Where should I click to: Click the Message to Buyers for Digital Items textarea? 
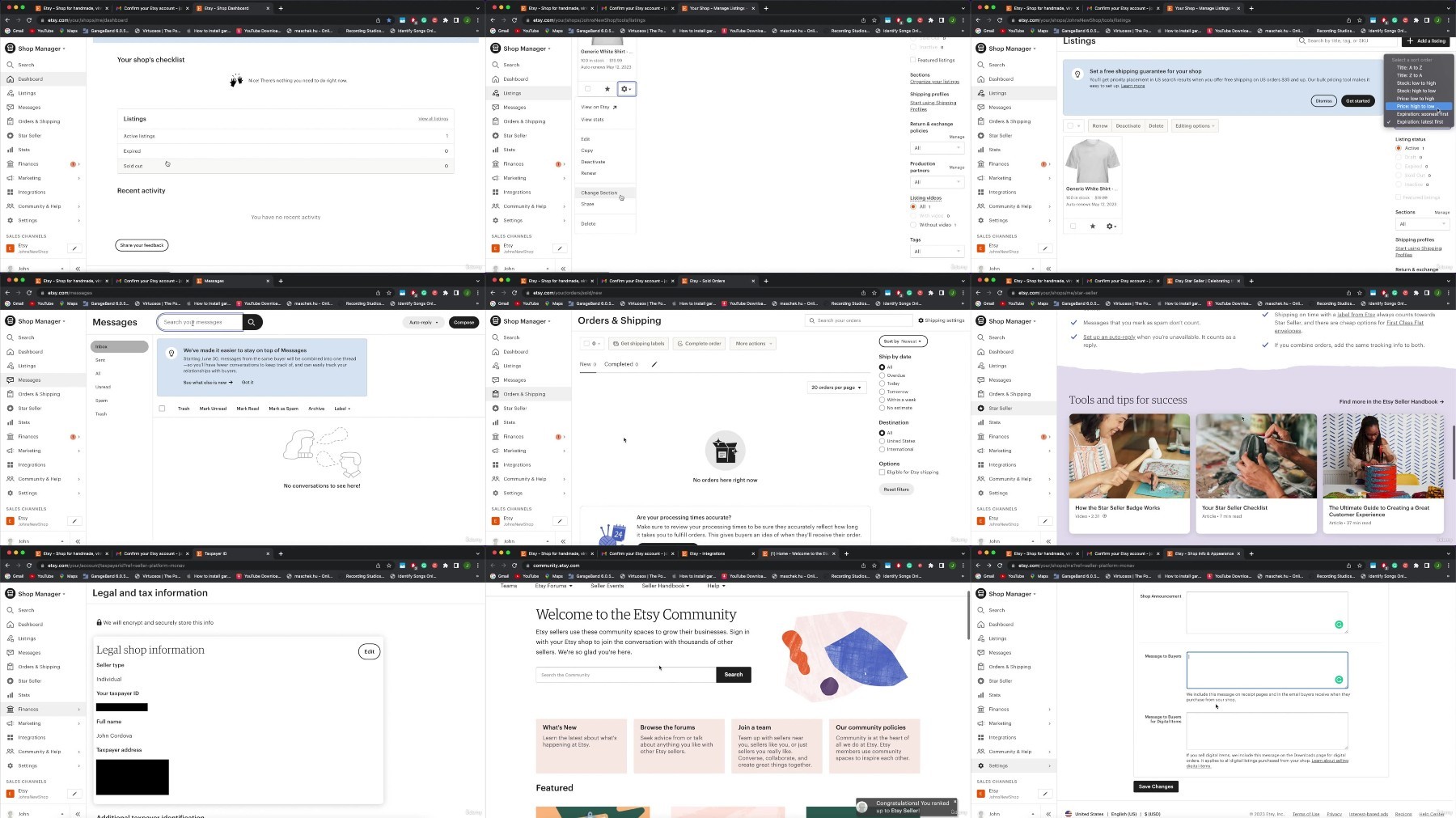coord(1267,731)
